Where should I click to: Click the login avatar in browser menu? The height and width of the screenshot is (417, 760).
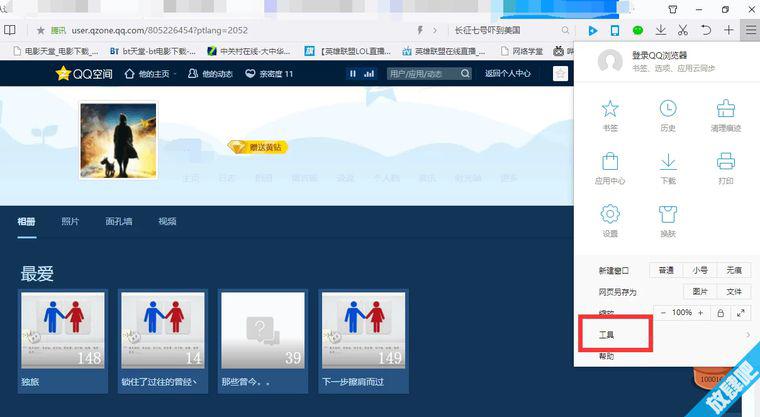(610, 61)
